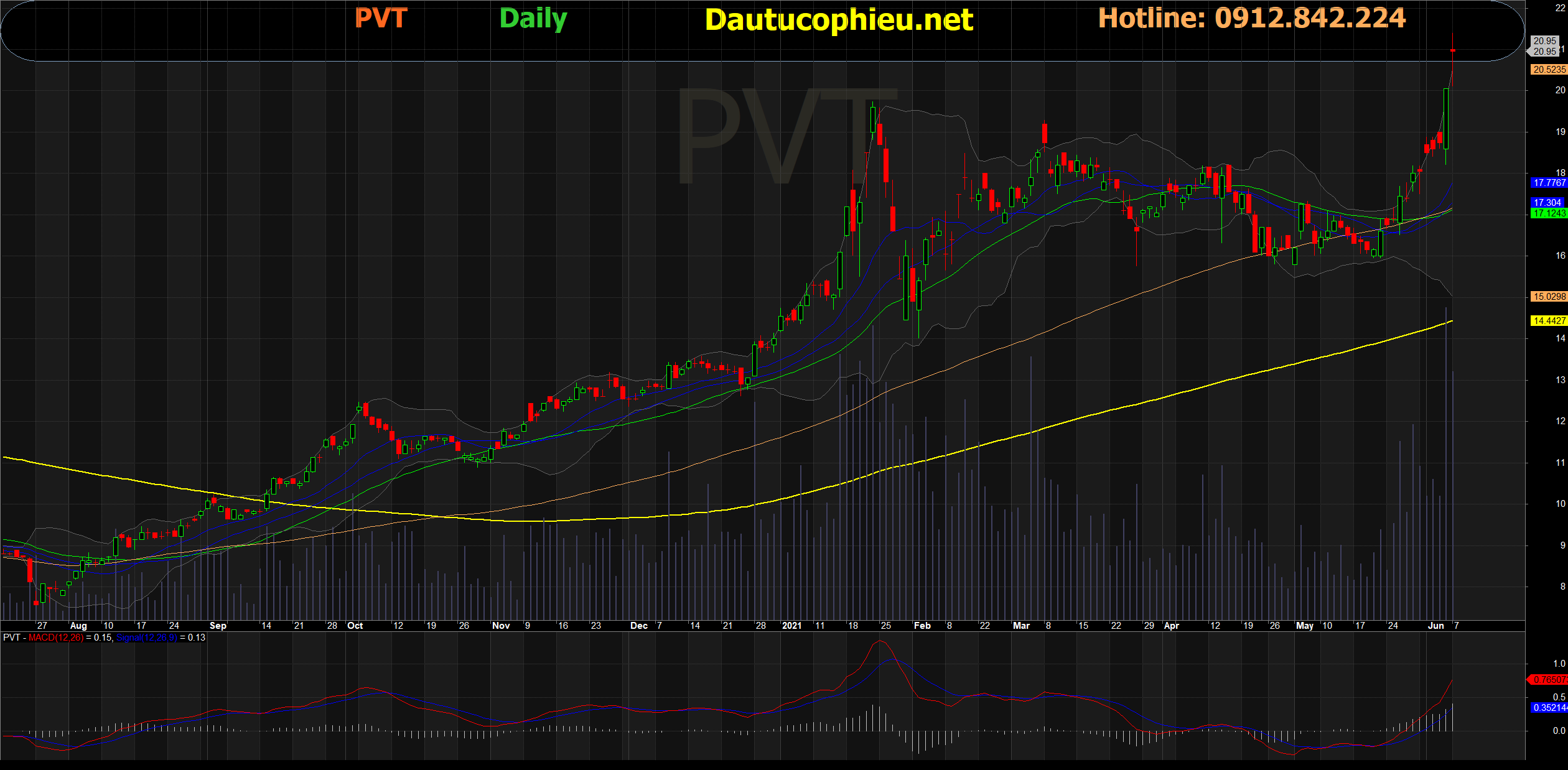Click the blue Signal(12,26,9) indicator label
1568x770 pixels.
coord(147,638)
